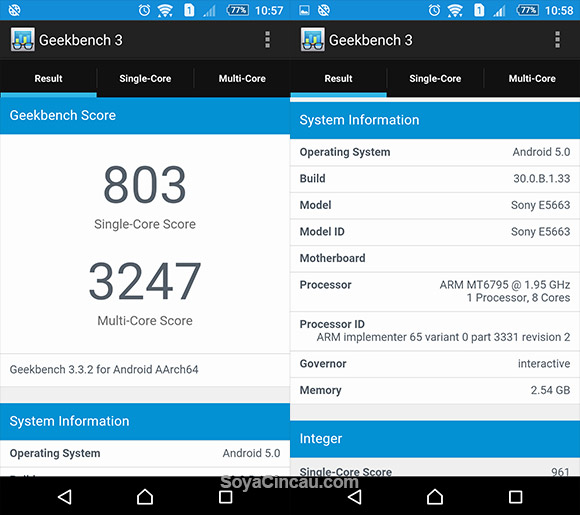580x515 pixels.
Task: Tap battery 77% indicator in right status bar
Action: (527, 10)
